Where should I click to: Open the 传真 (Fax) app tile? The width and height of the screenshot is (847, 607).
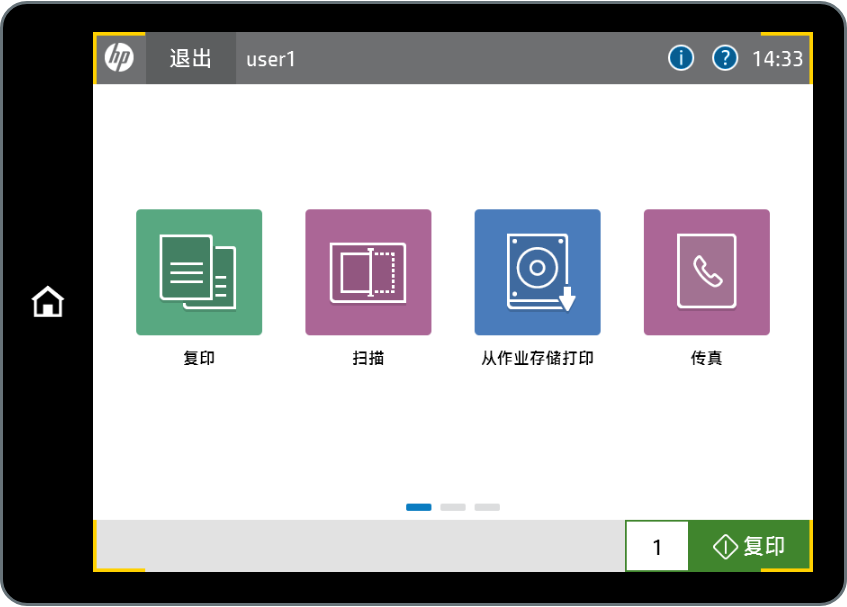tap(707, 272)
